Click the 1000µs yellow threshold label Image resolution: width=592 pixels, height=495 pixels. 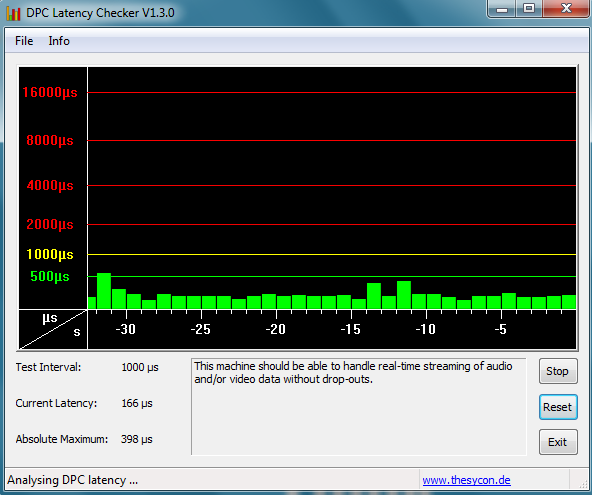coord(49,254)
